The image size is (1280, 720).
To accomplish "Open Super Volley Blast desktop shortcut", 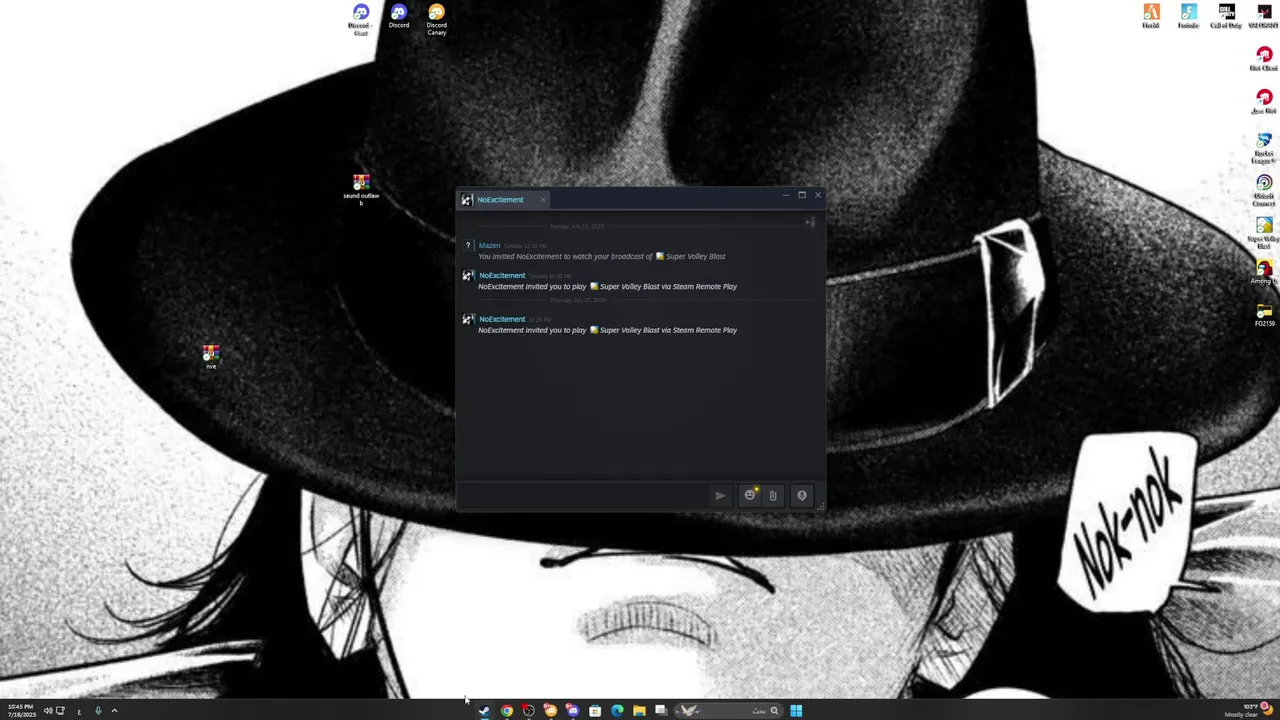I will point(1264,233).
